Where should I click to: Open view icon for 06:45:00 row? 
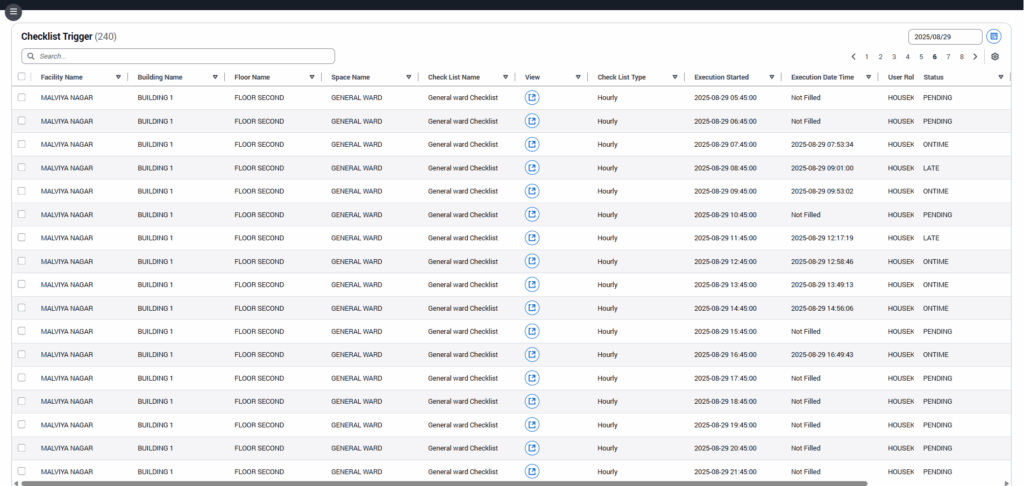click(532, 122)
